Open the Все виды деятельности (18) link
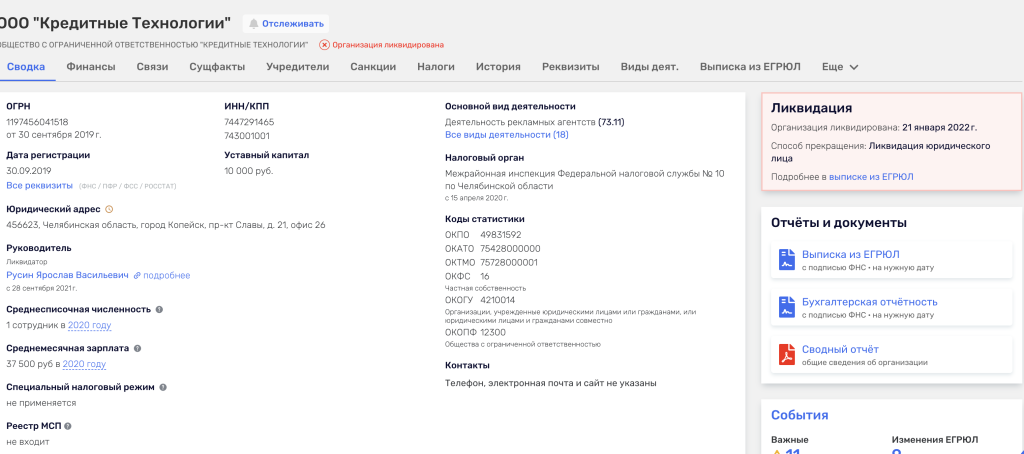Image resolution: width=1024 pixels, height=454 pixels. [x=506, y=135]
